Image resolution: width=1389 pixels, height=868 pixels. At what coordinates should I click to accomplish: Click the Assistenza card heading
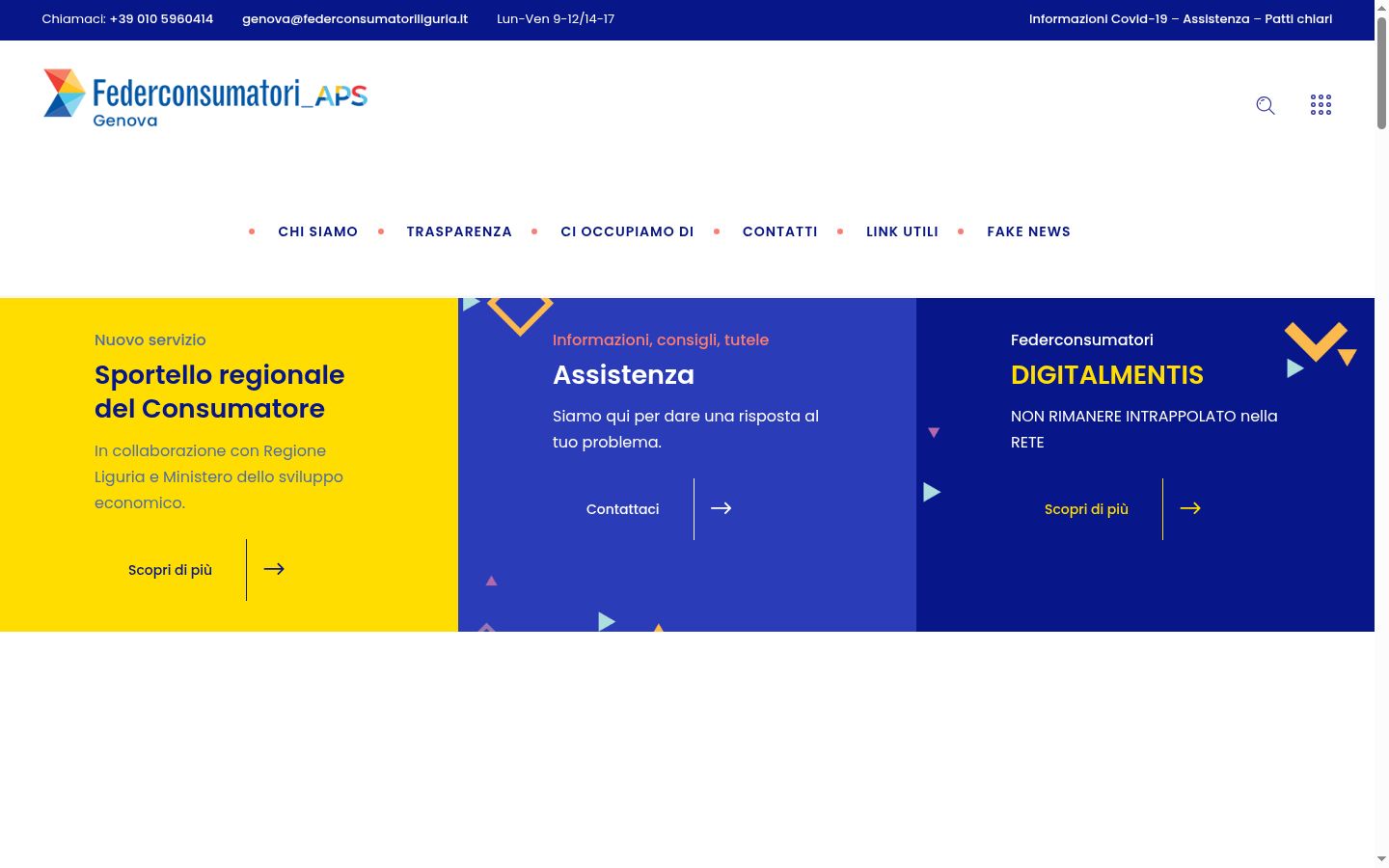pyautogui.click(x=623, y=375)
